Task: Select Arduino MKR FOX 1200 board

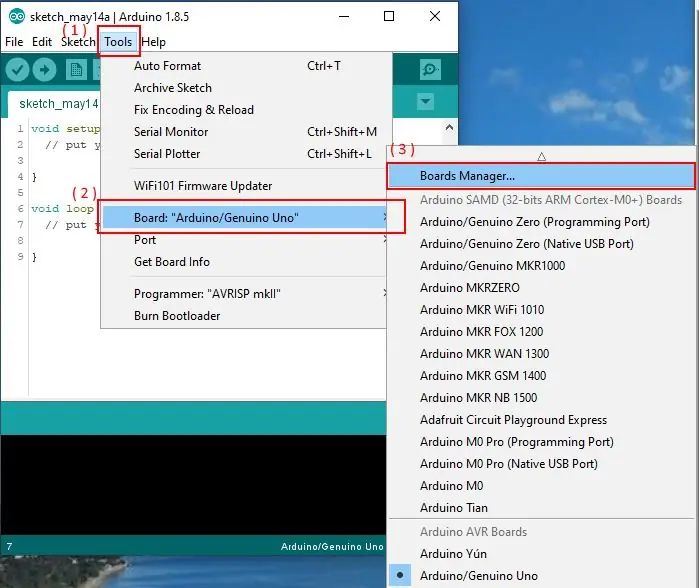Action: [541, 332]
